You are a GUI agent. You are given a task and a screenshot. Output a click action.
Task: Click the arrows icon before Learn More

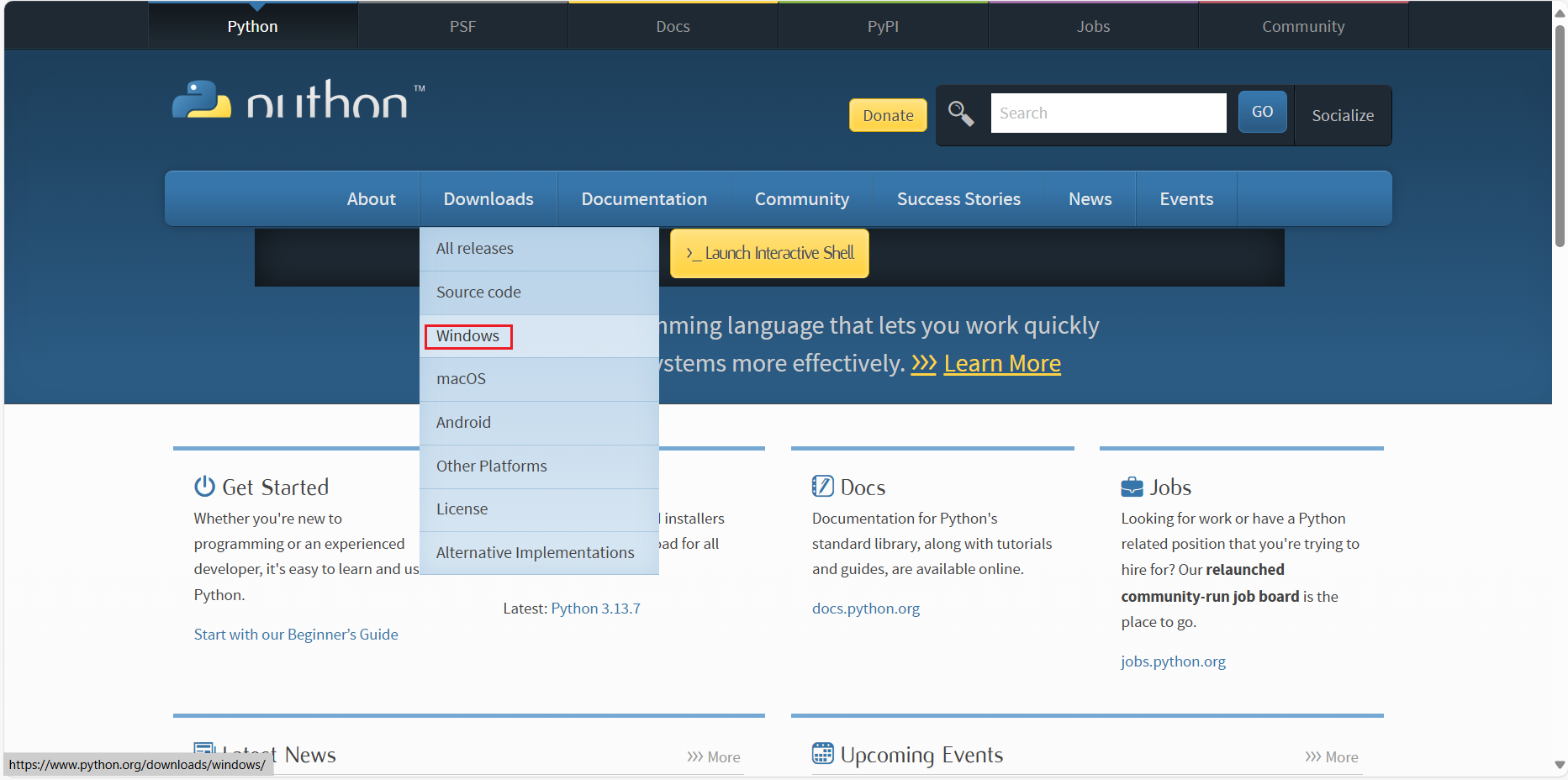click(x=923, y=363)
